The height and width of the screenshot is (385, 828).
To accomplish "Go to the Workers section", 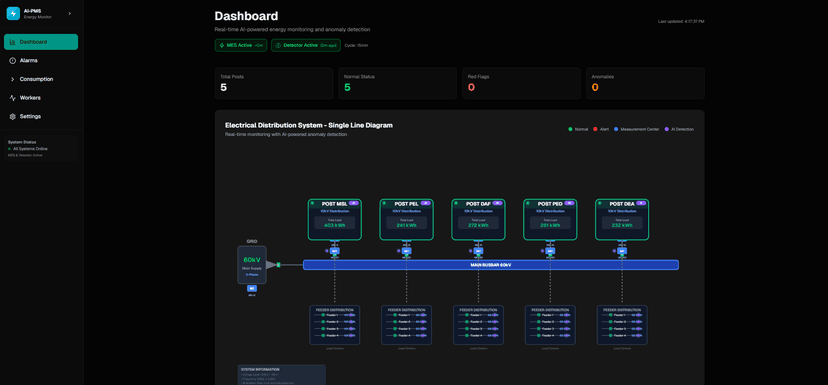I will [x=41, y=98].
